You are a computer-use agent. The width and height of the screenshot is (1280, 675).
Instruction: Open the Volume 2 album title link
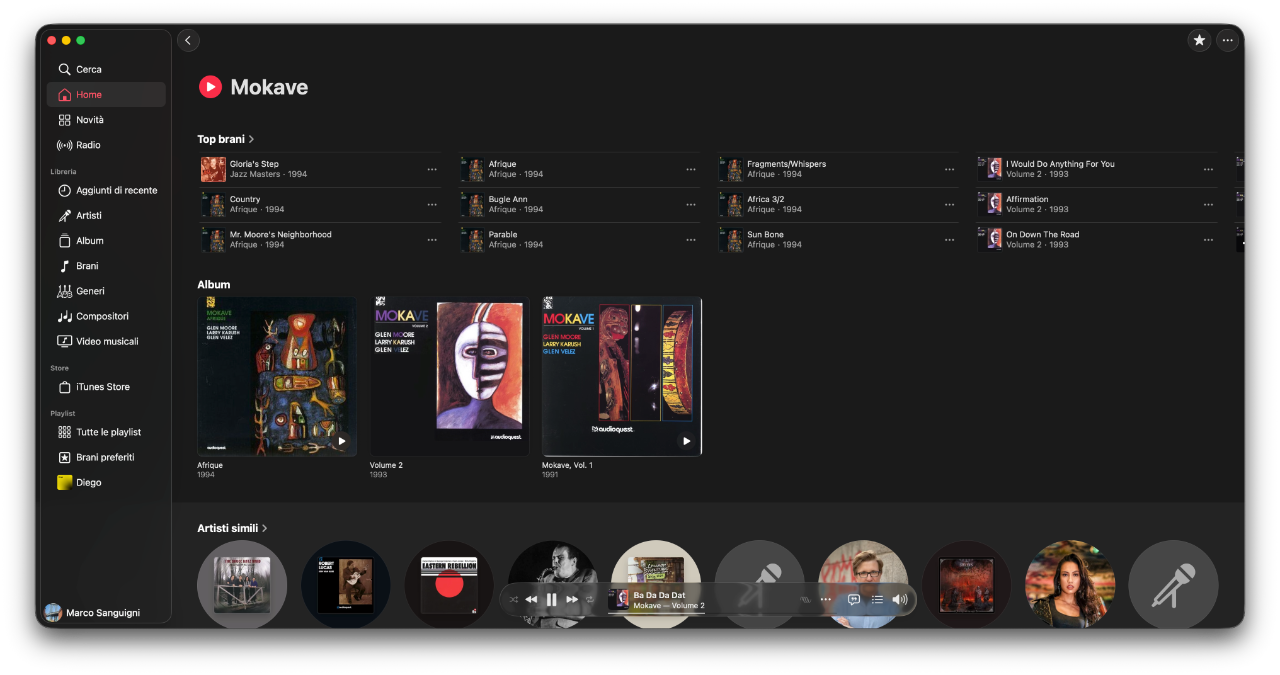click(386, 465)
